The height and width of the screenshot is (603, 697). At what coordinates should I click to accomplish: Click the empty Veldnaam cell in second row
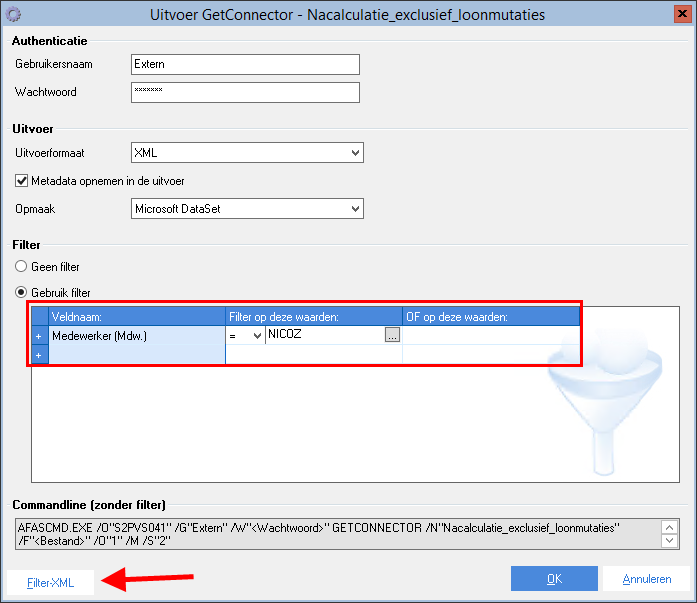click(x=137, y=355)
